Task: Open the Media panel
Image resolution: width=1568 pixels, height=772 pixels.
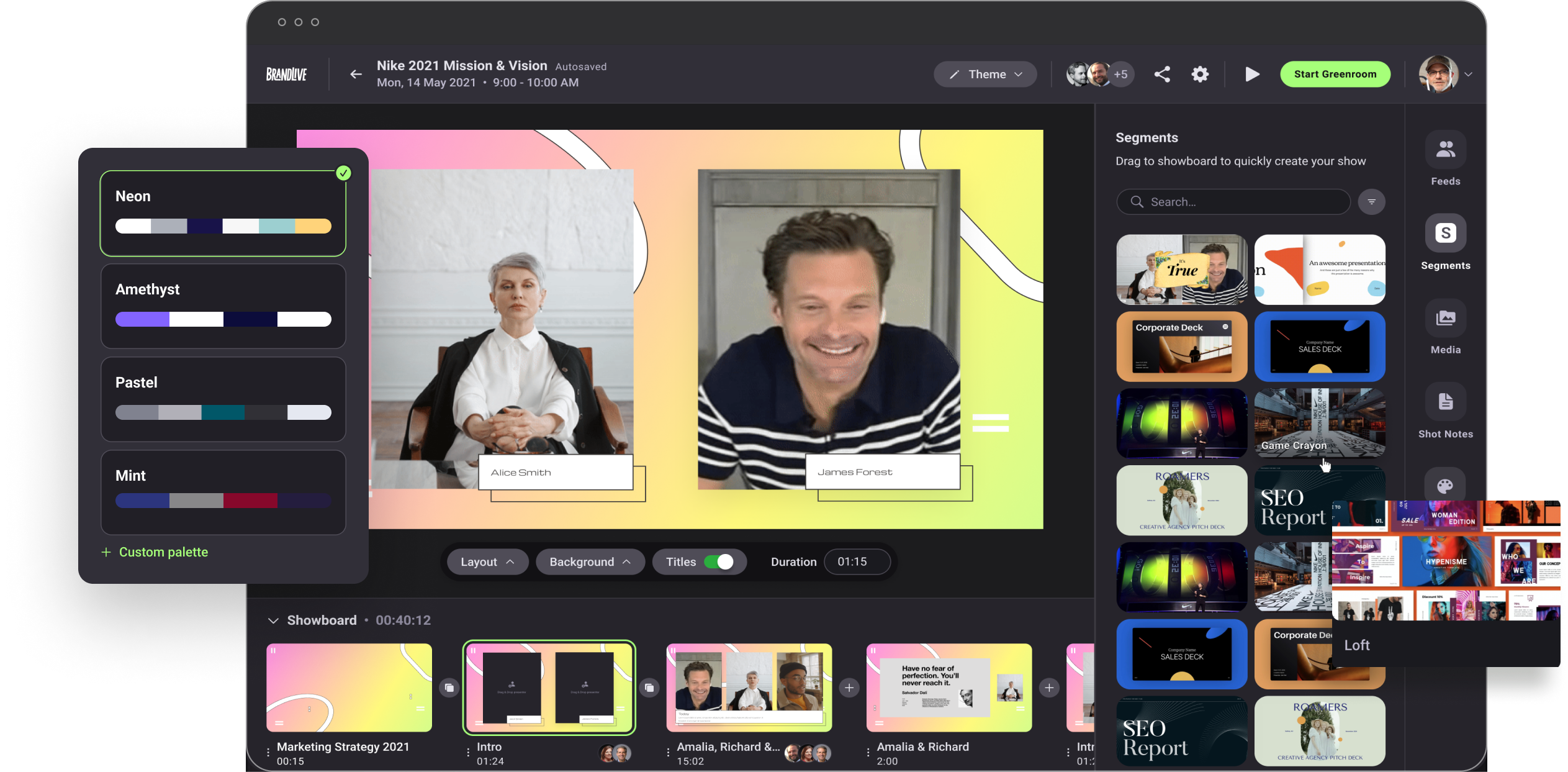Action: [1446, 319]
